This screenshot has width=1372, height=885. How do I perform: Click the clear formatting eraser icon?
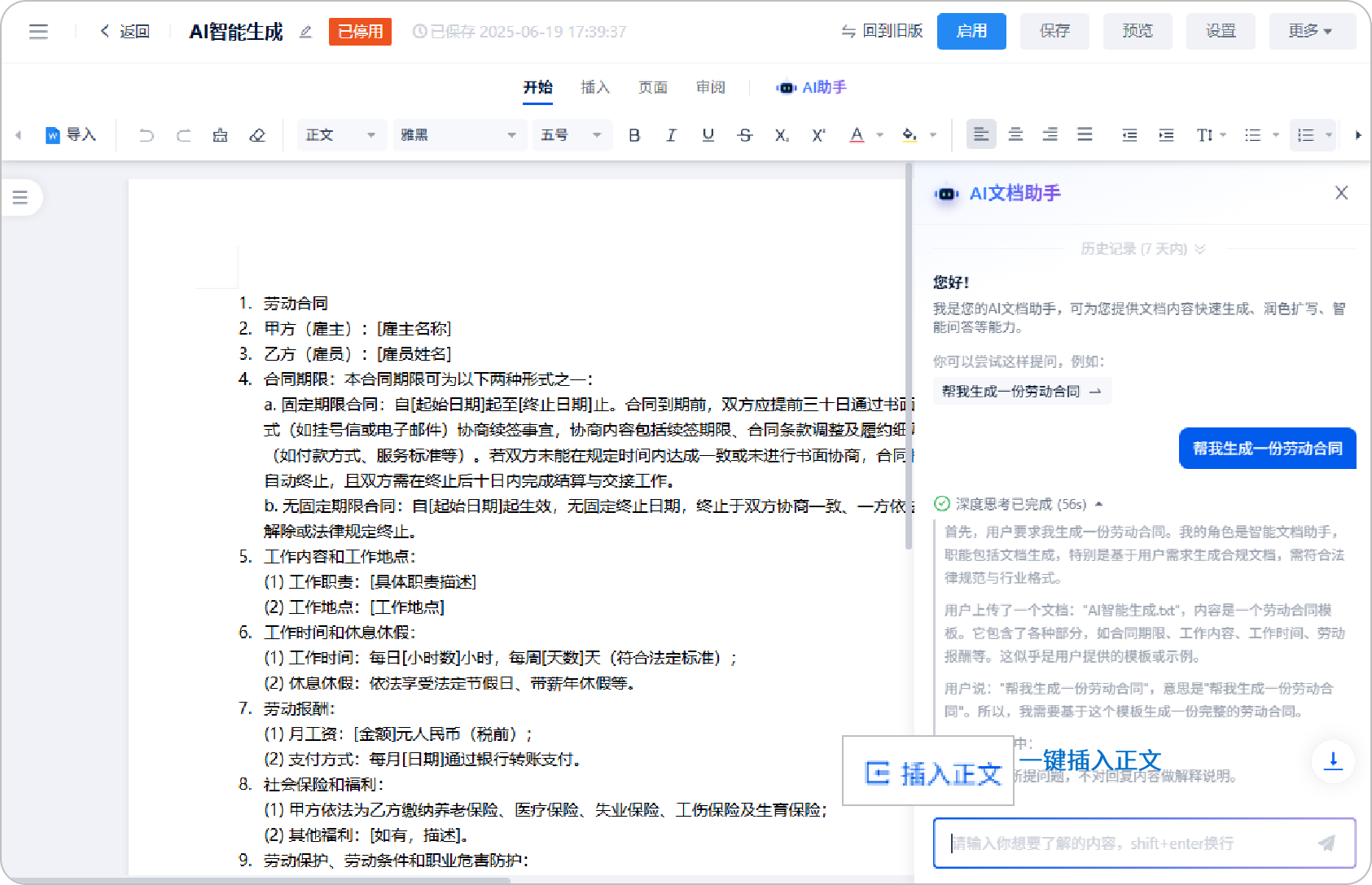257,135
